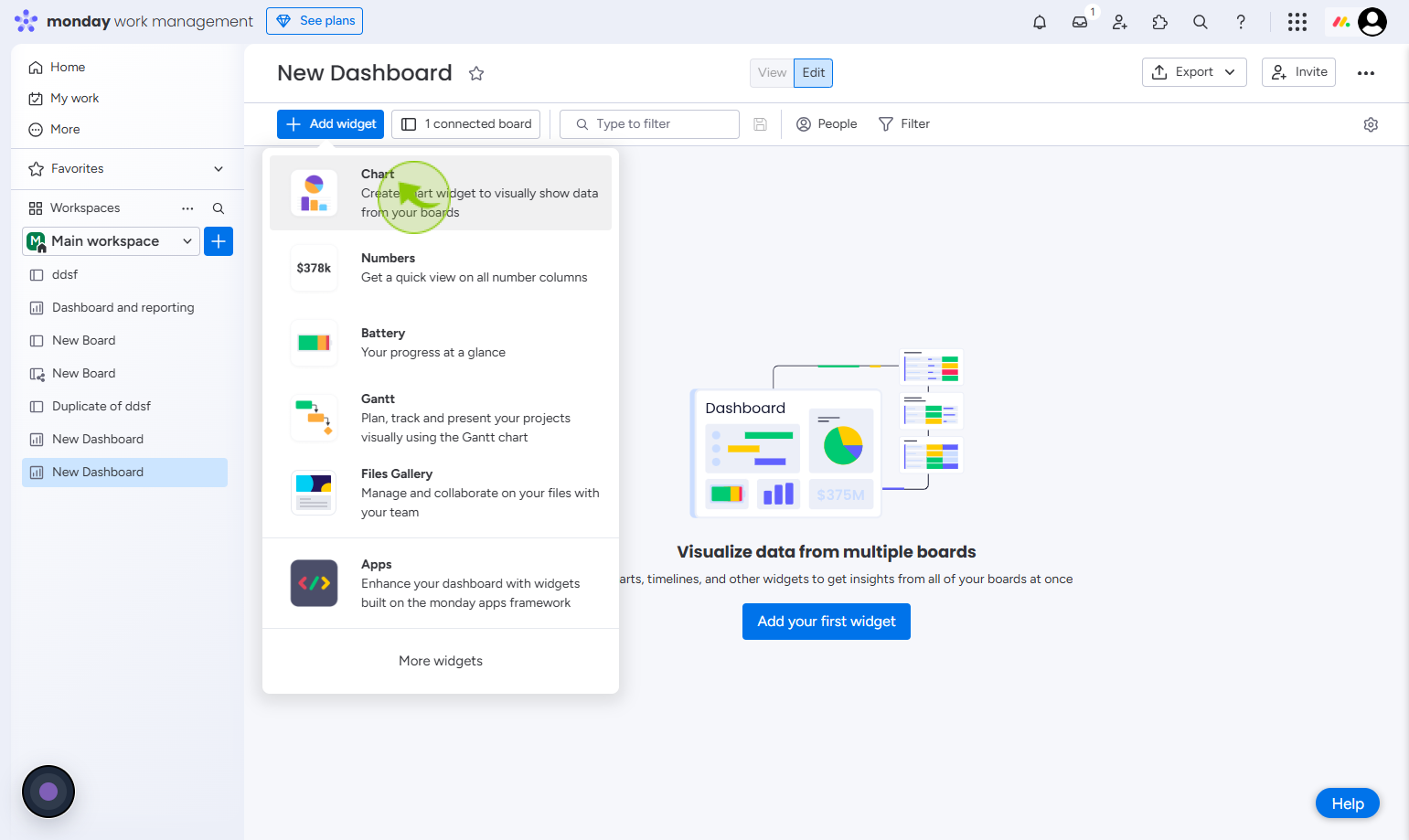Select Chart from widget menu
The image size is (1409, 840).
441,193
